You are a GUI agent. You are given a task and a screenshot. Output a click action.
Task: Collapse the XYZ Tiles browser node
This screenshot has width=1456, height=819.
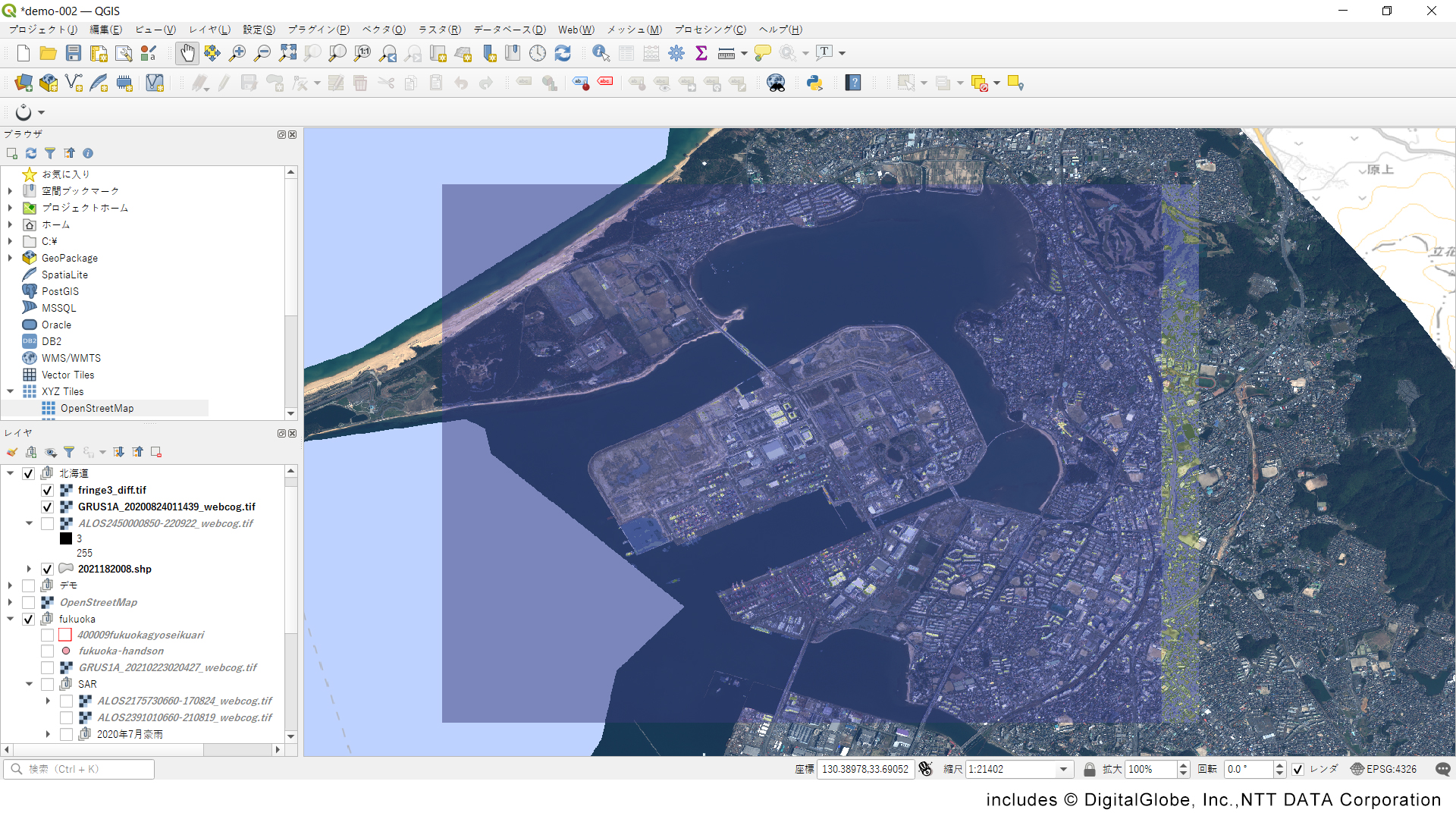click(x=11, y=391)
